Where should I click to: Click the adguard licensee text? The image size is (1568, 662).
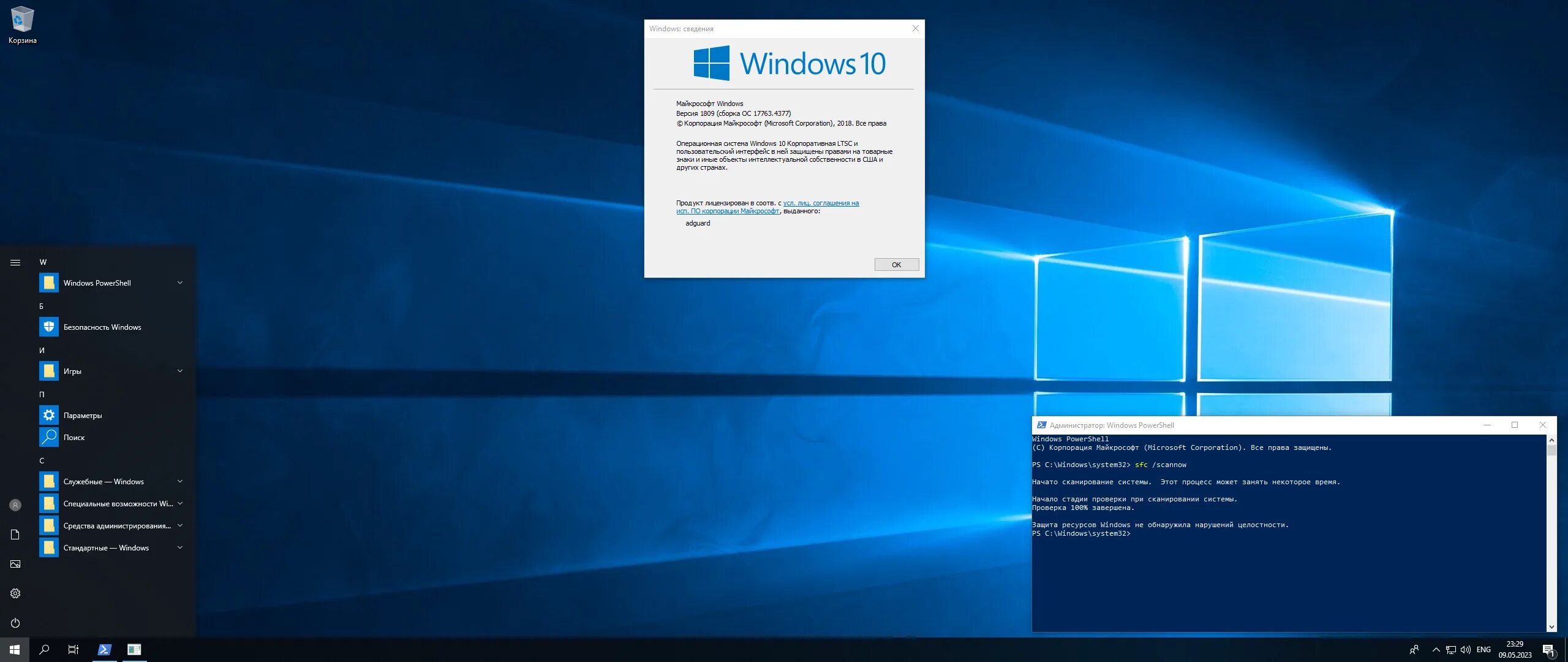698,223
